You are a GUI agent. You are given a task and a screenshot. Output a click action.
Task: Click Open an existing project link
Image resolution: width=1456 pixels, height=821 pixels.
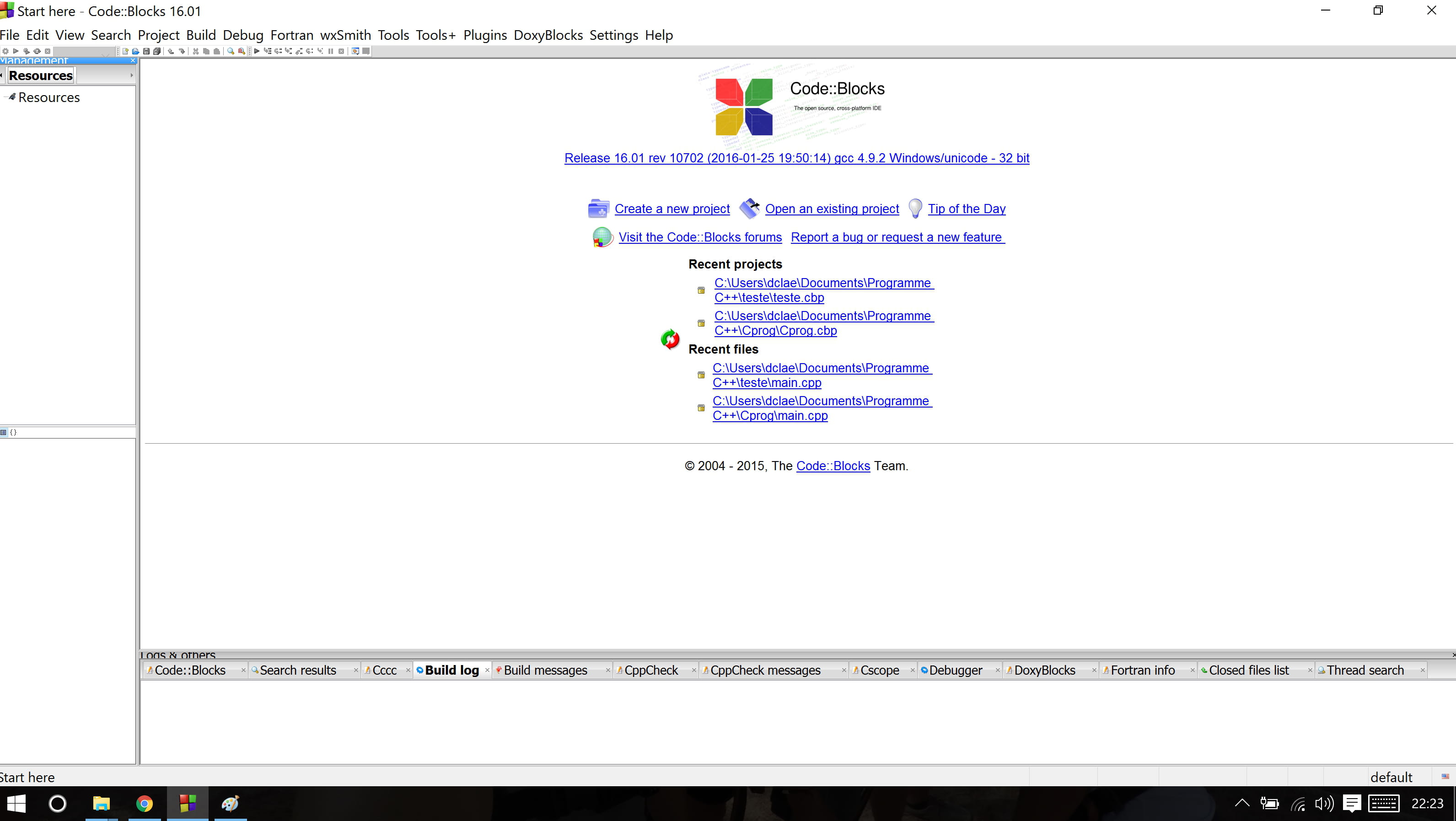[832, 209]
